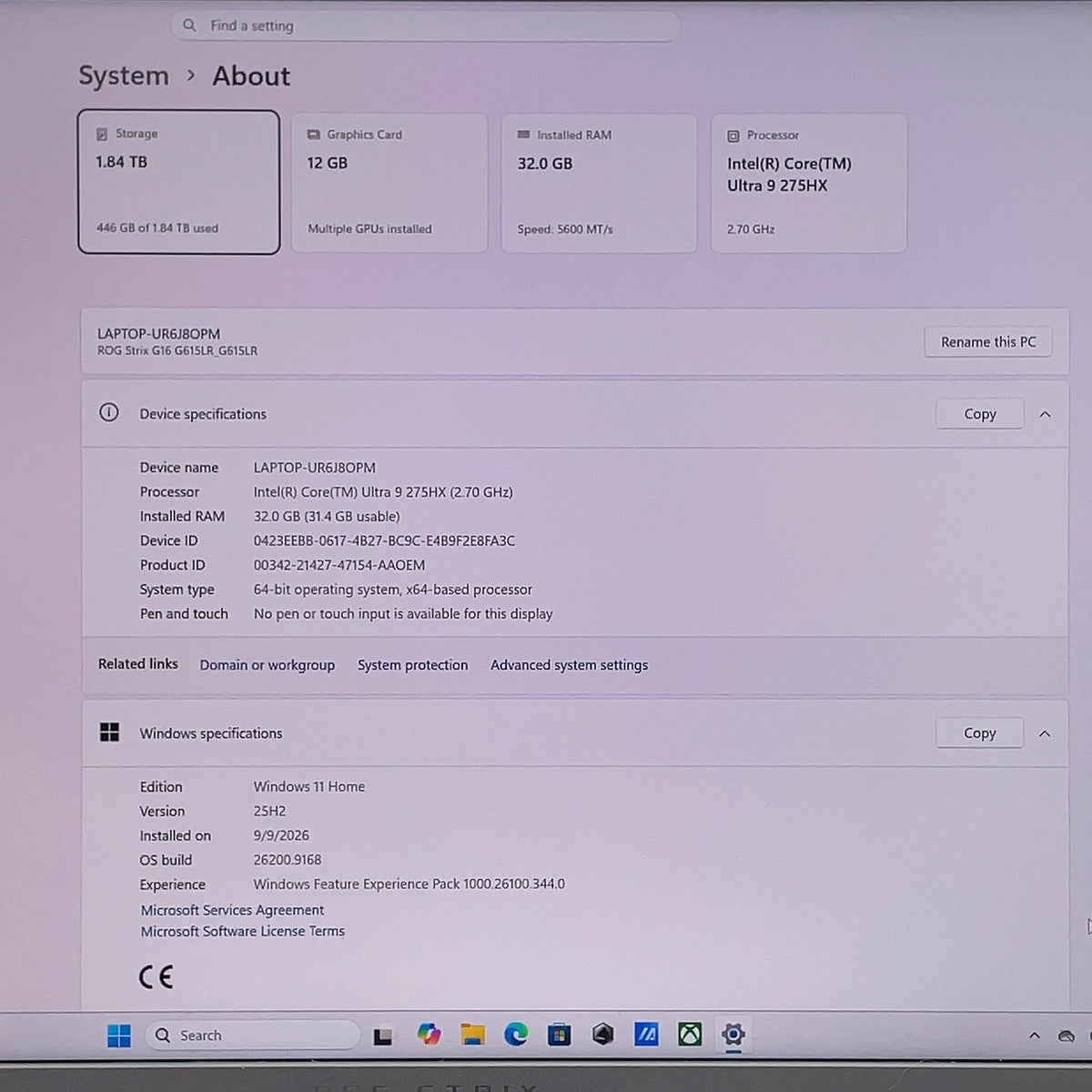Click the Settings gear on the taskbar
This screenshot has height=1092, width=1092.
(733, 1035)
